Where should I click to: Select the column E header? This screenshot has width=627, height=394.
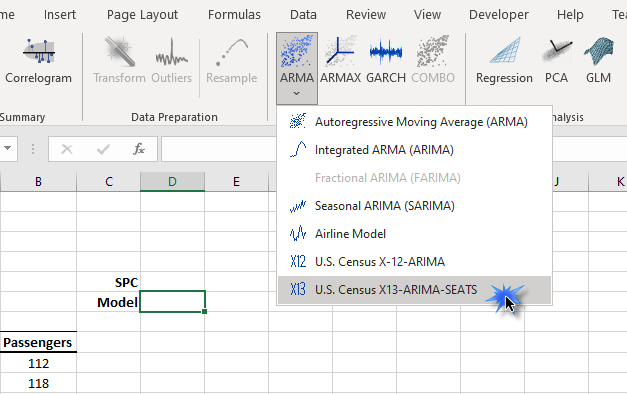pos(236,182)
